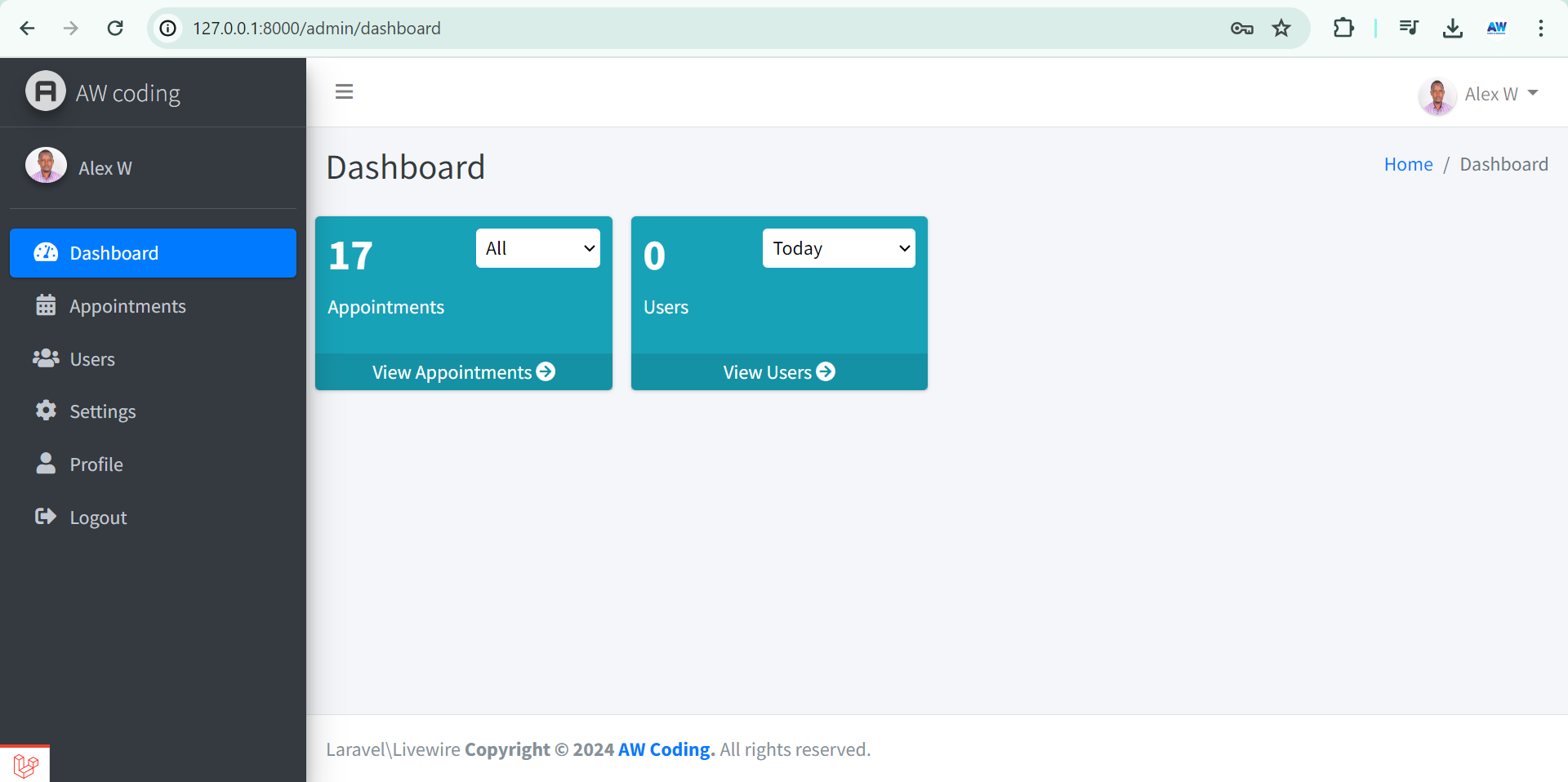
Task: Open Appointments in the sidebar
Action: 127,306
